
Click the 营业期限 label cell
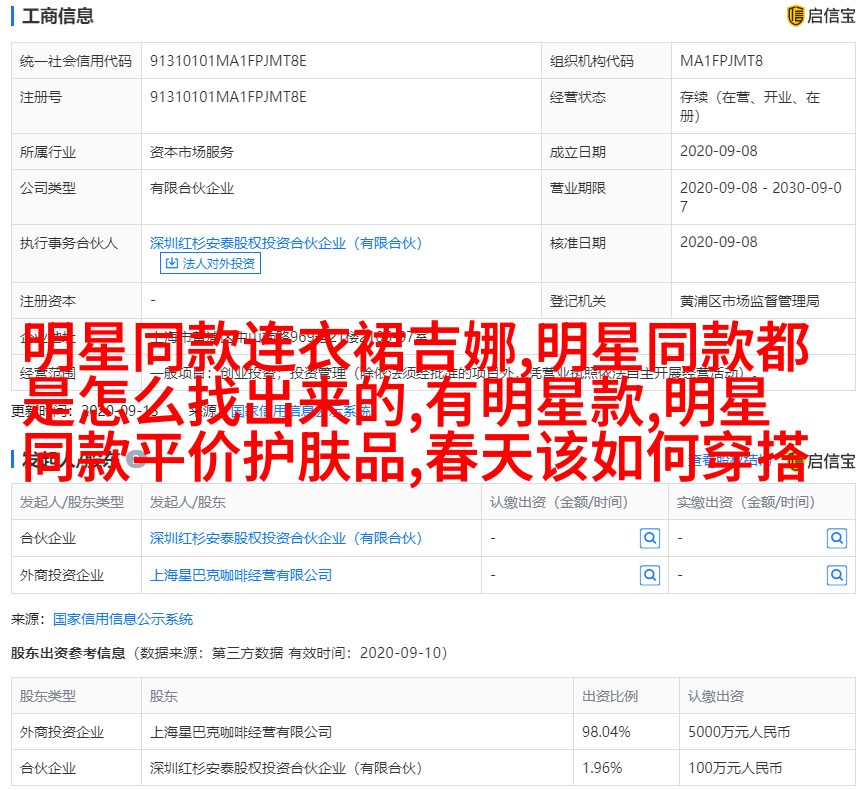606,197
